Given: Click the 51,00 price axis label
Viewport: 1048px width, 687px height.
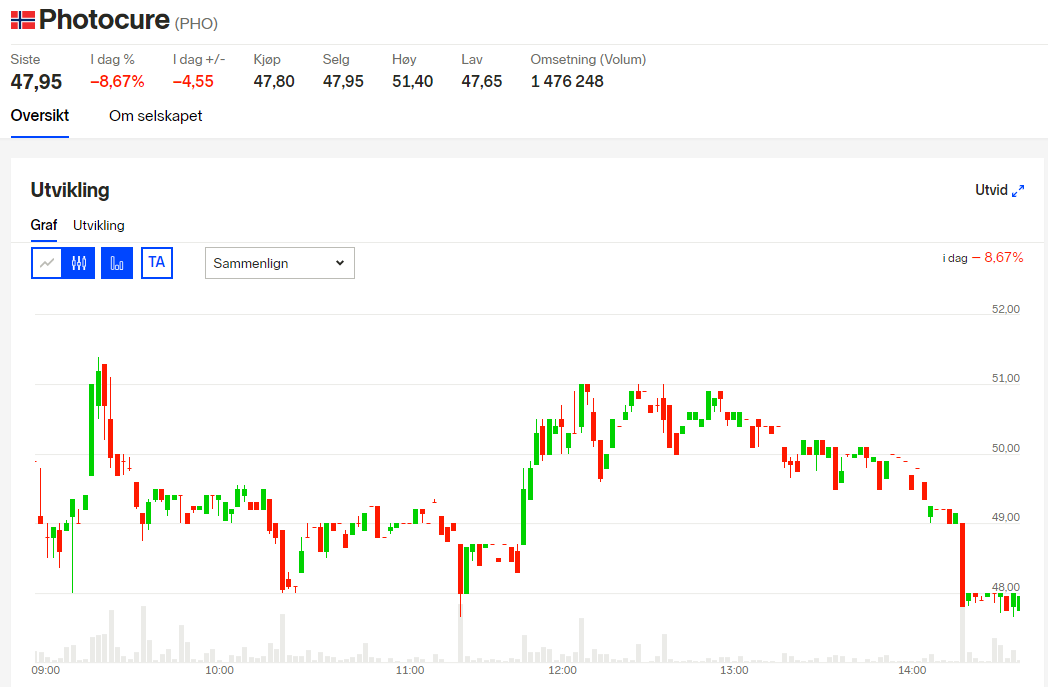Looking at the screenshot, I should (x=1006, y=378).
